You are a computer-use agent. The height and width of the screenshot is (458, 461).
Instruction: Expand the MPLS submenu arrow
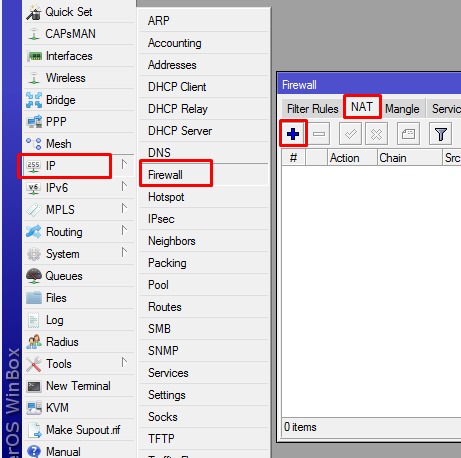click(124, 208)
